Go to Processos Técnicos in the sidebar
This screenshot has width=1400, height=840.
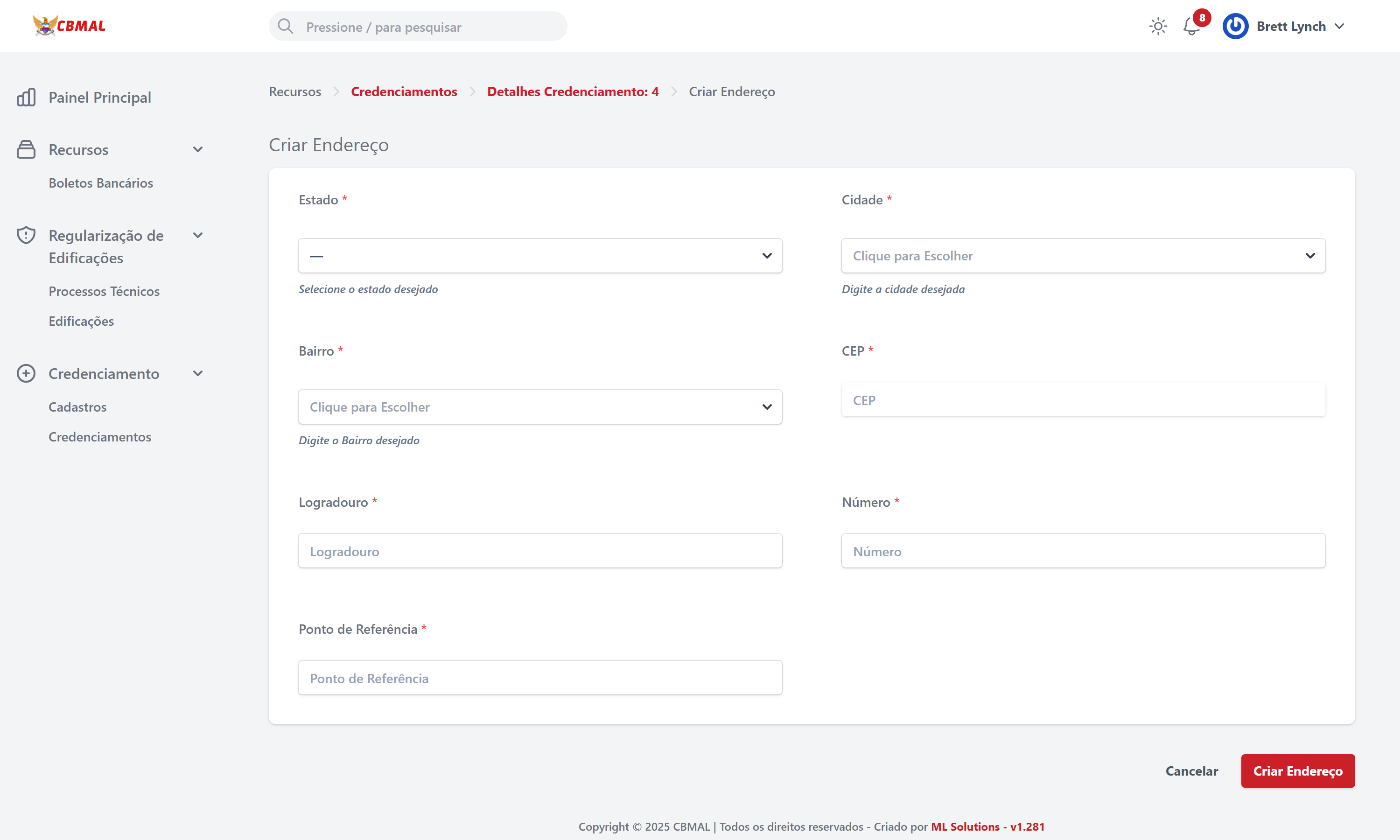[x=104, y=291]
